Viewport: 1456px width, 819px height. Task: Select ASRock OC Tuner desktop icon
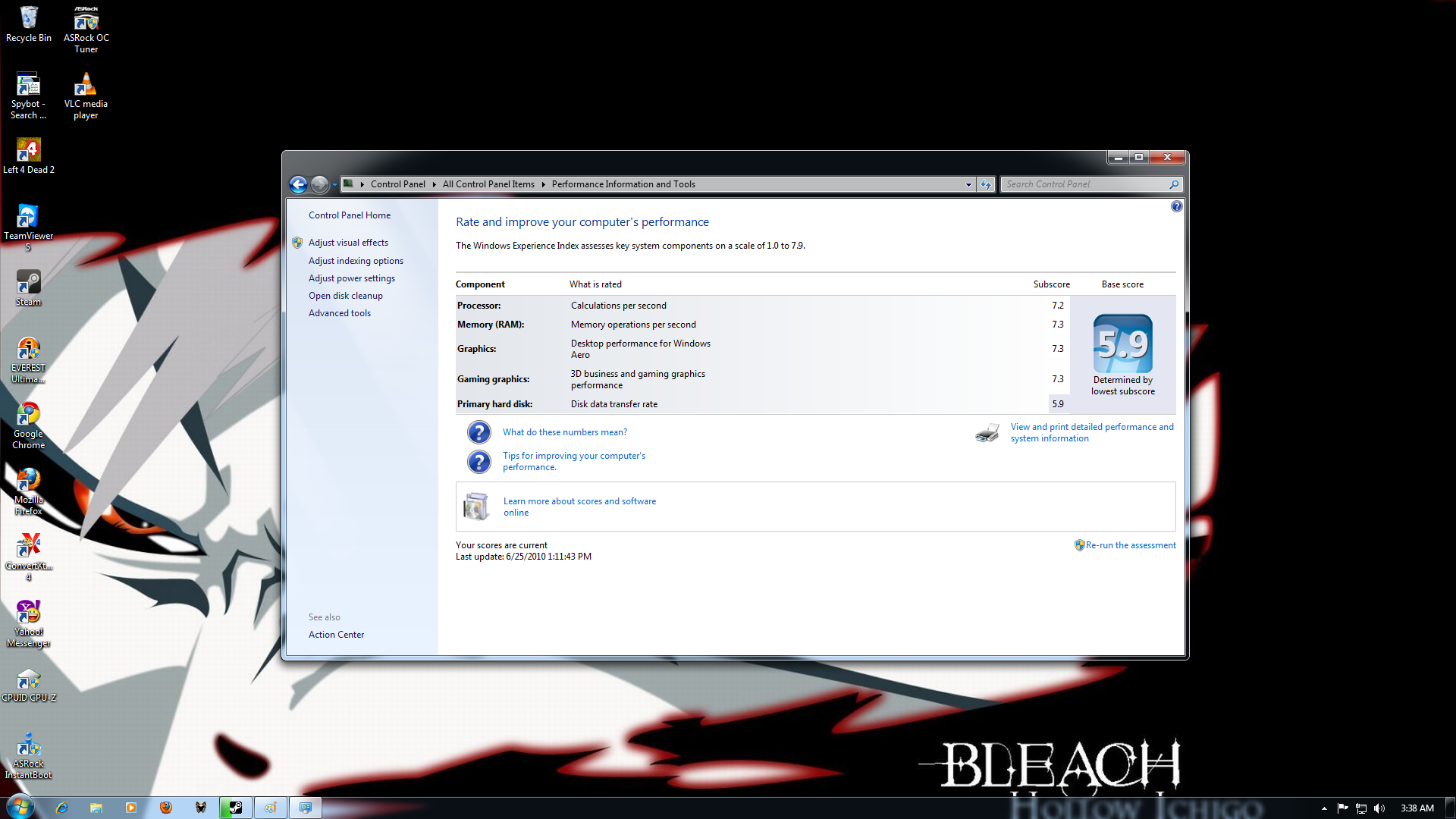tap(86, 30)
